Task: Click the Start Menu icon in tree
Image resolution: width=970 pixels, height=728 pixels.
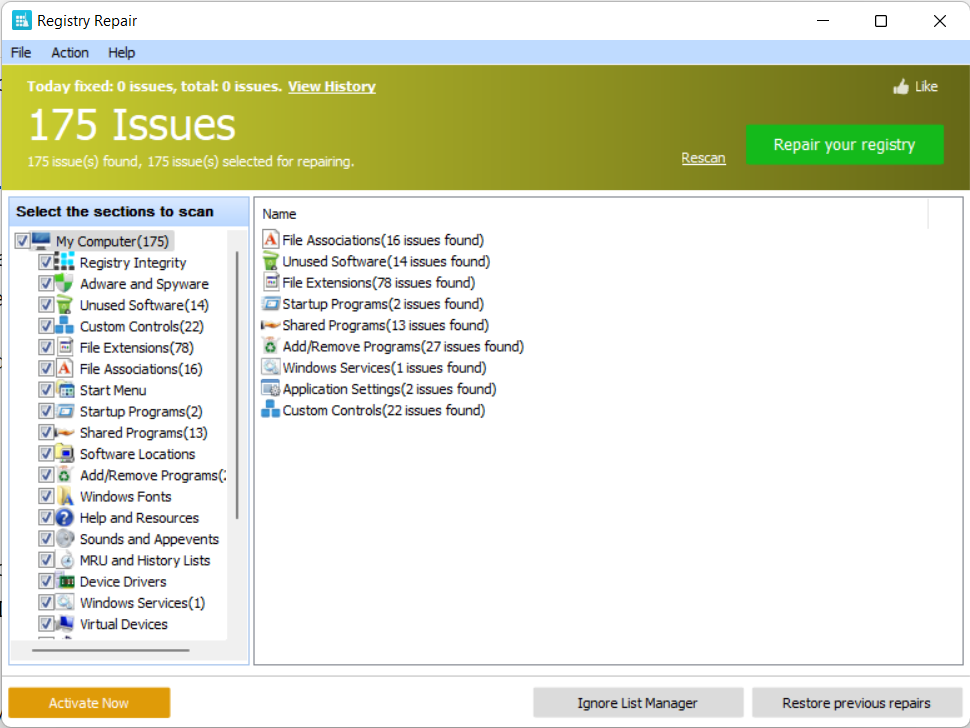Action: (66, 390)
